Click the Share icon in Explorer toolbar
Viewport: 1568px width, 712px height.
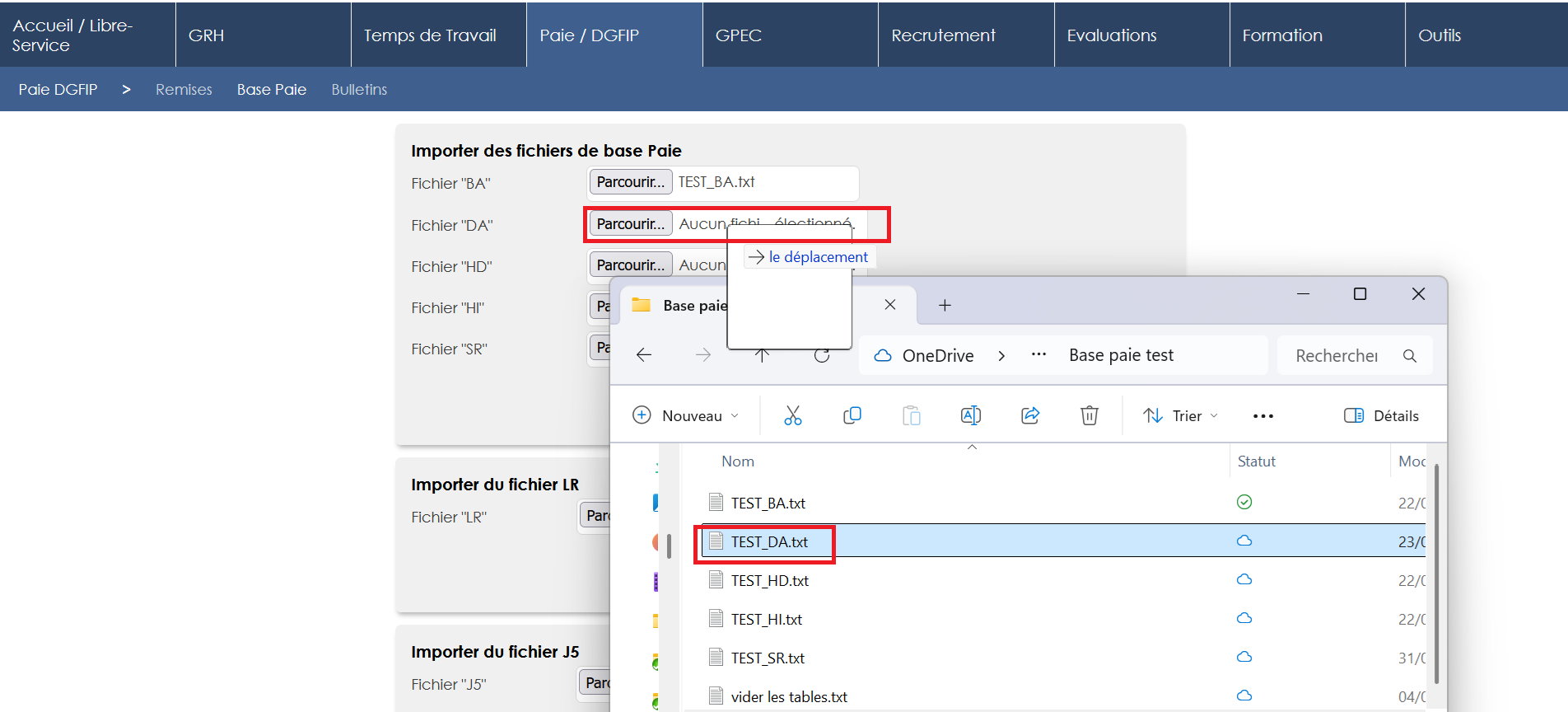1029,415
